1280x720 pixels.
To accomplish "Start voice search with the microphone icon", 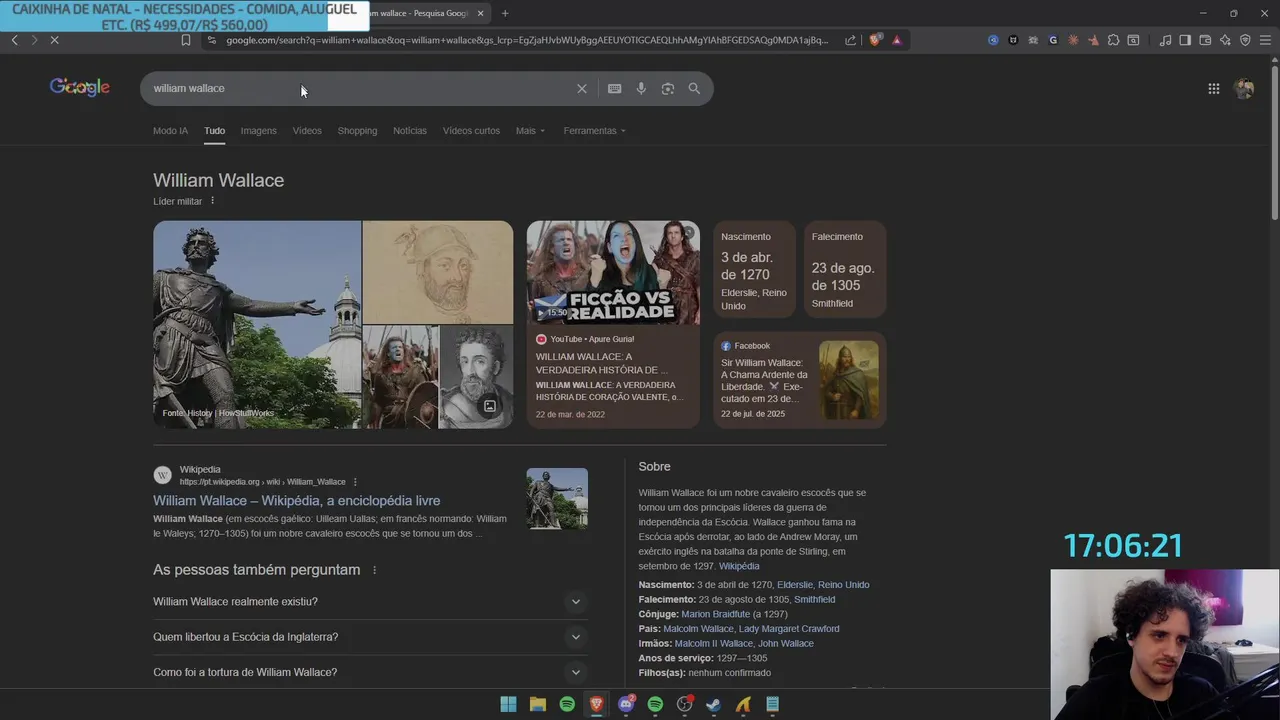I will tap(641, 89).
